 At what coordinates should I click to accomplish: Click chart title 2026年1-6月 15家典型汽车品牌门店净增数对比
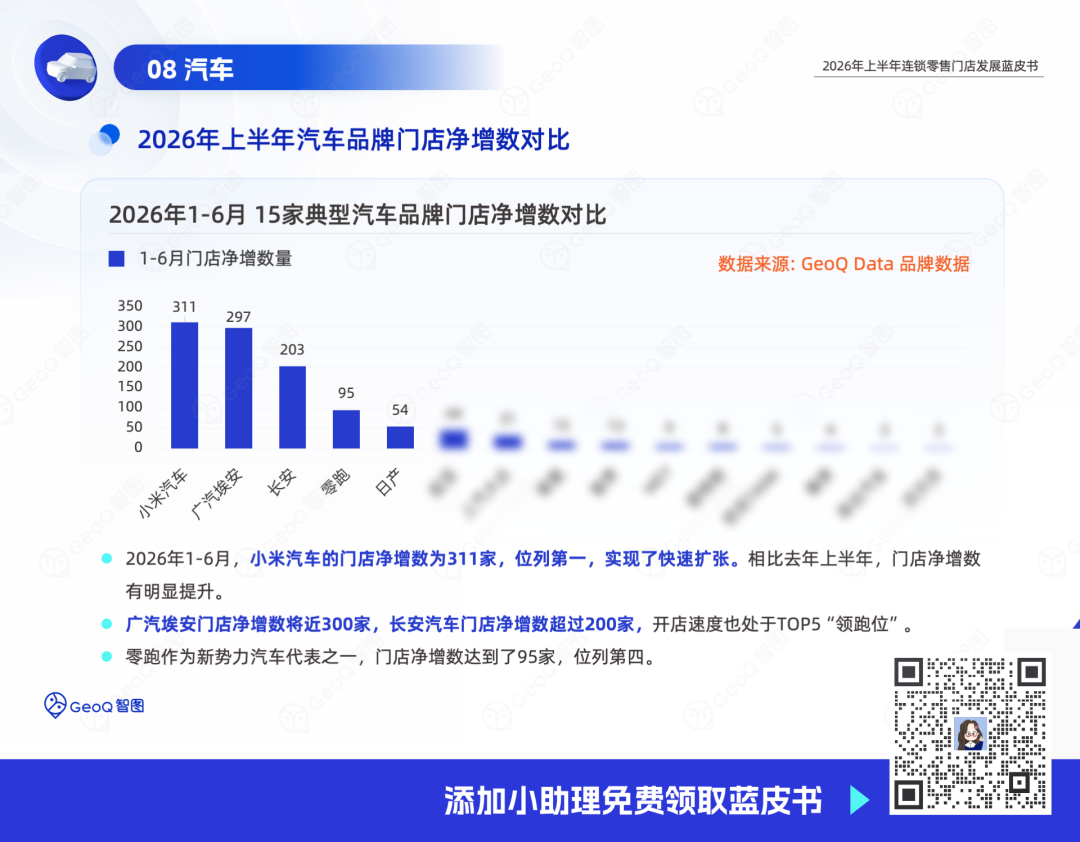tap(357, 214)
